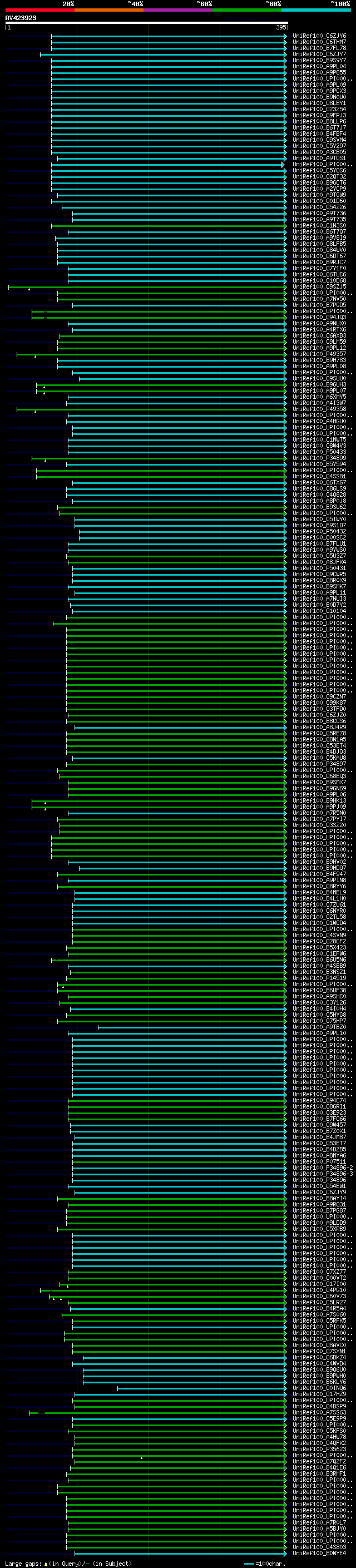Click the label UniRef100_B4F947
356x1568 pixels.
click(x=319, y=874)
